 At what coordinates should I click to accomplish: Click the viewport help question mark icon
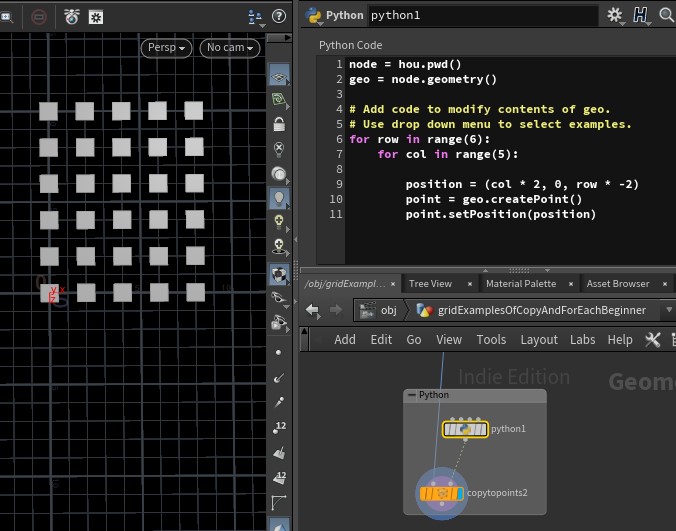click(278, 16)
